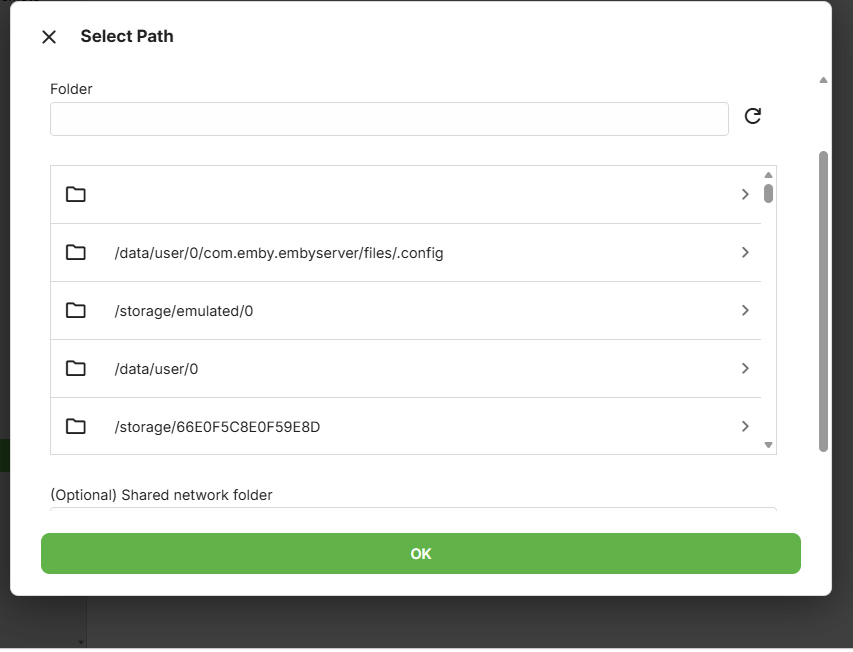Click folder icon beside /storage/emulated/0
The image size is (853, 652).
coord(76,310)
